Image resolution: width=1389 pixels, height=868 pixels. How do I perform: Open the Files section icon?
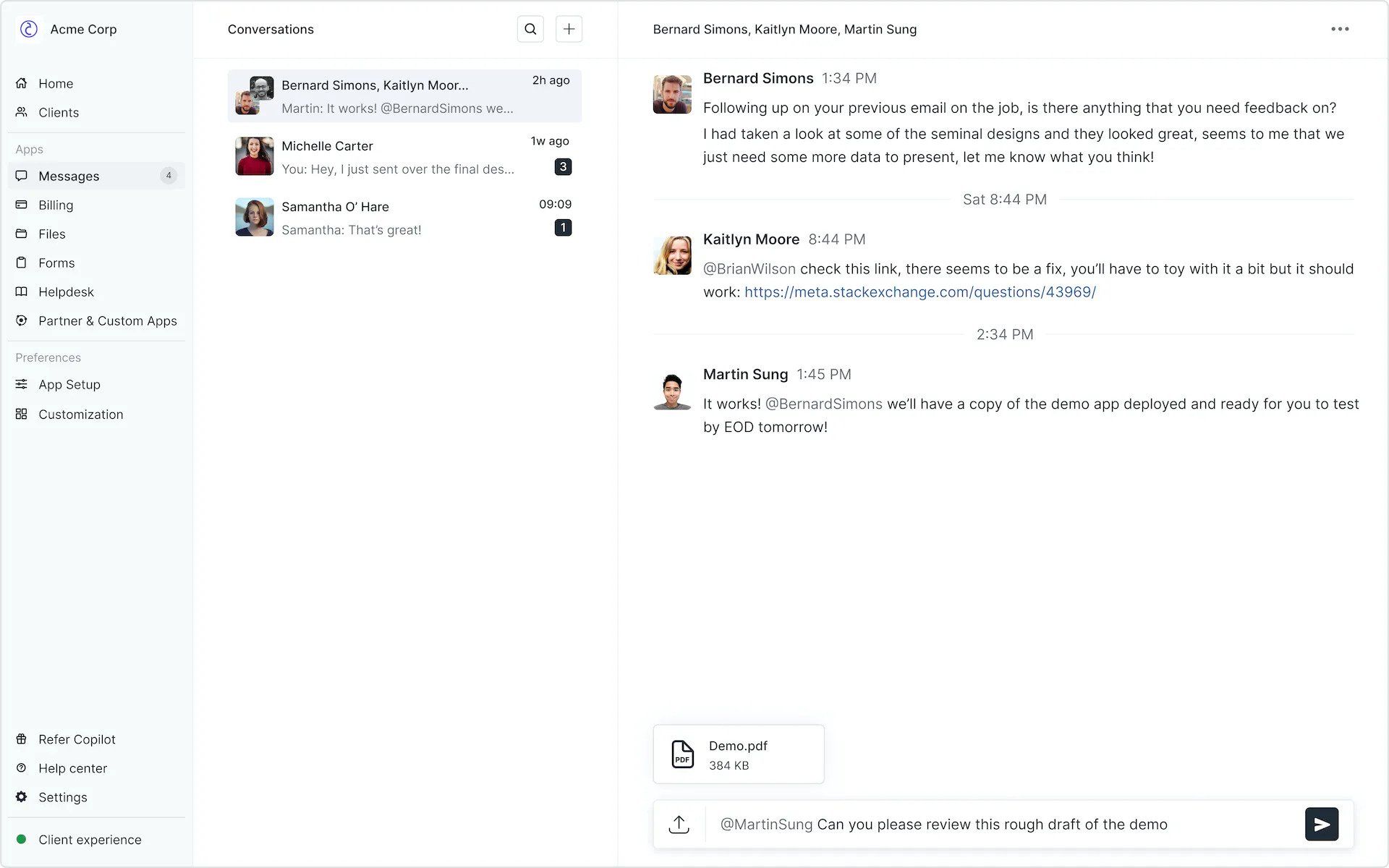(22, 234)
